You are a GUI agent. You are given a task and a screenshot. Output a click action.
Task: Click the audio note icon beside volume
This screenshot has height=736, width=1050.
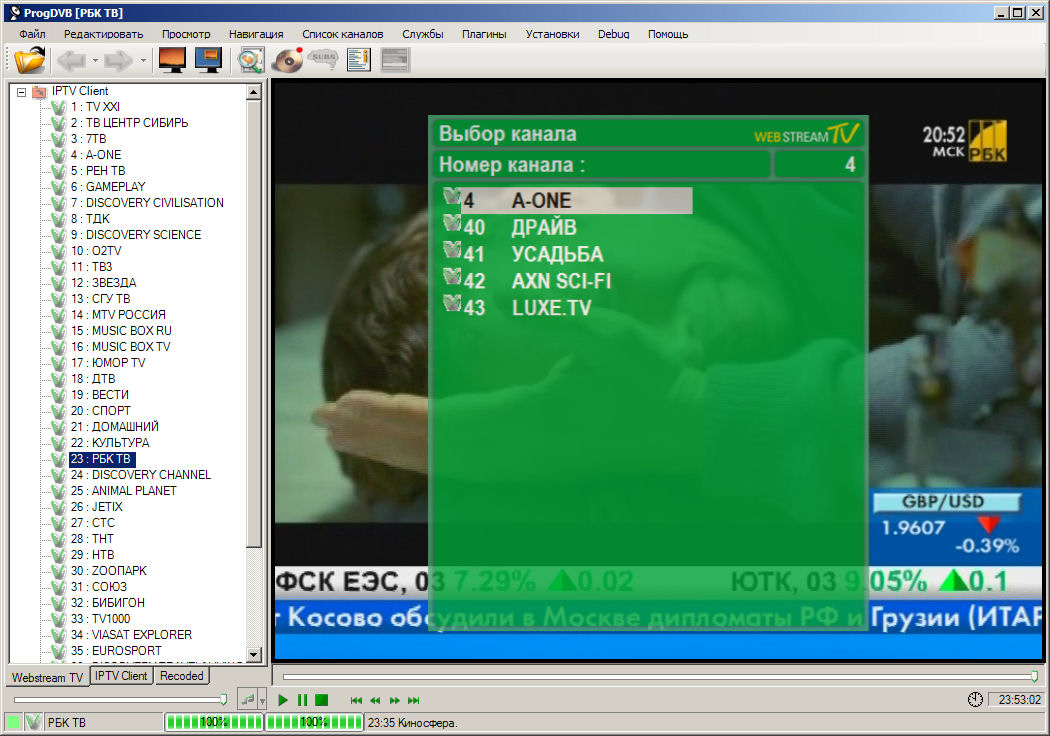248,700
